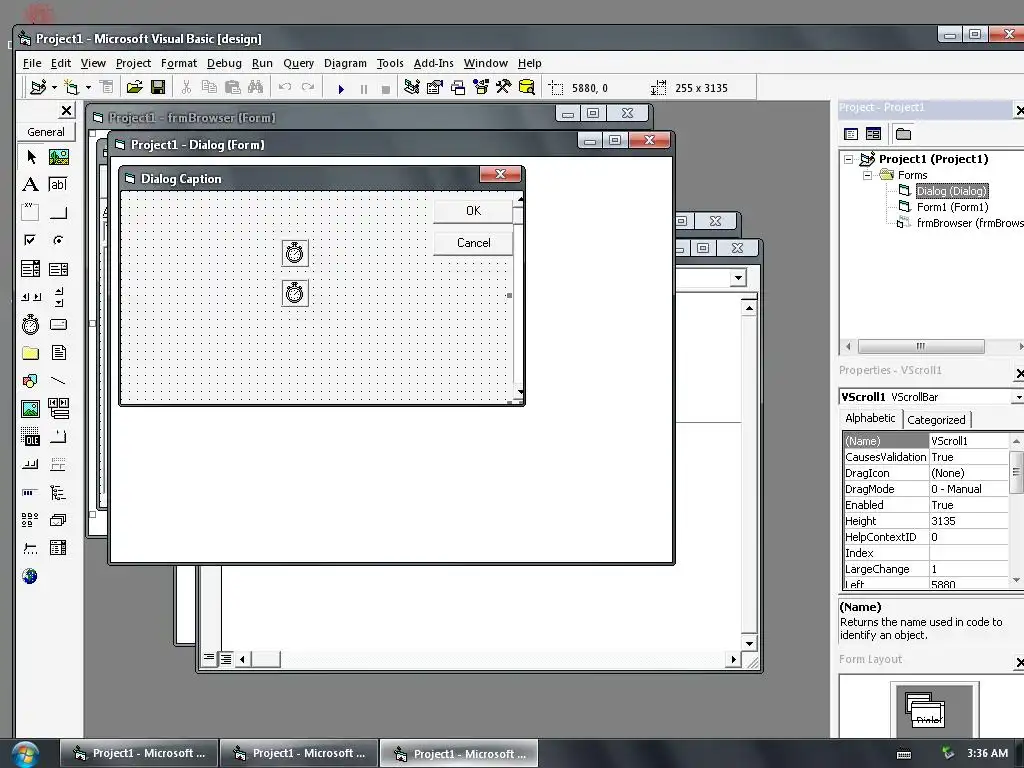1024x768 pixels.
Task: Select the Timer control in the toolbox
Action: [x=31, y=325]
